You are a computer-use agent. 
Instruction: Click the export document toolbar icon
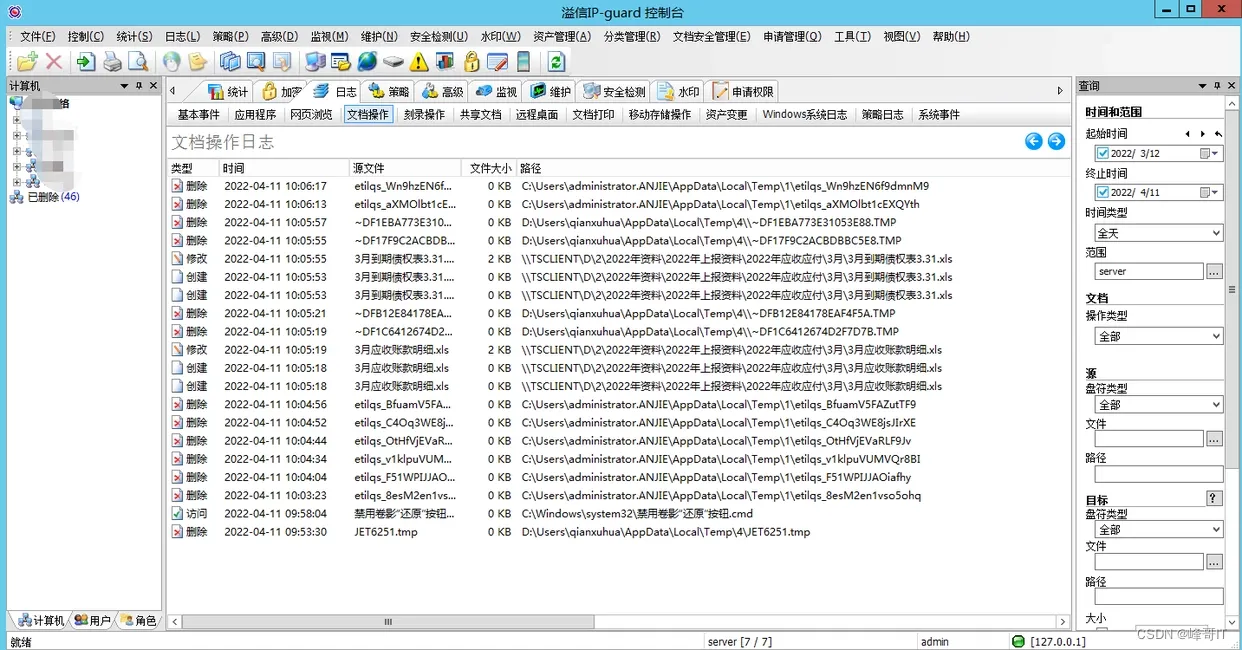[x=86, y=61]
